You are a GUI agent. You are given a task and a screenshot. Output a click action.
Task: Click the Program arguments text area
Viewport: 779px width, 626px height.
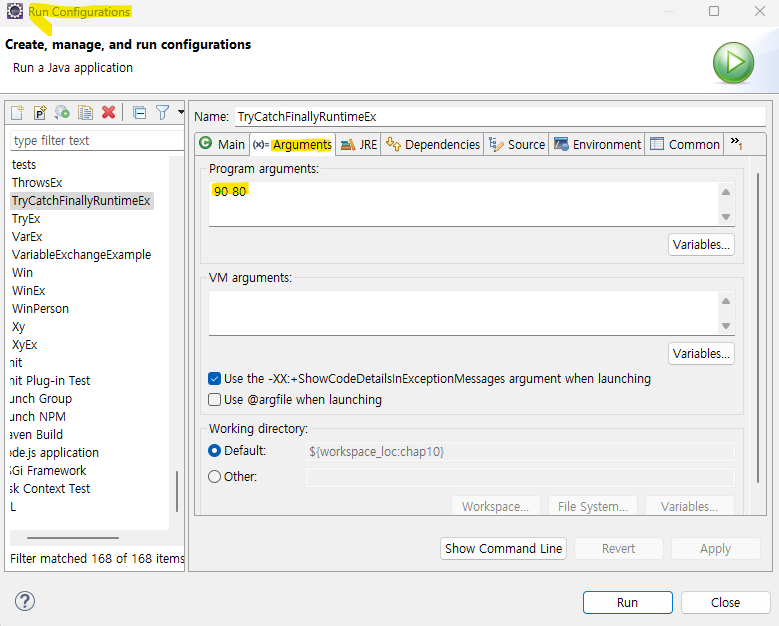click(463, 204)
